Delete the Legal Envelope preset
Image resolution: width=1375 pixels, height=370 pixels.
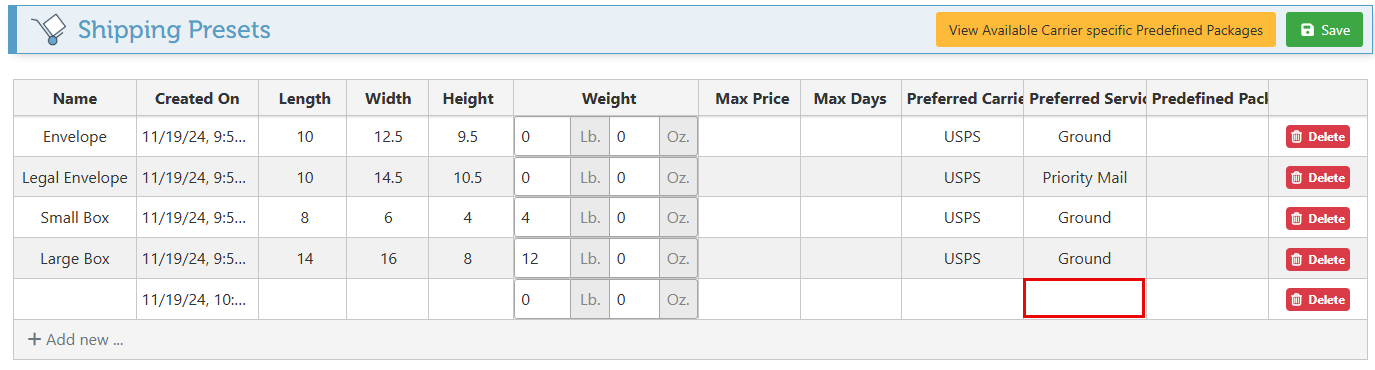1318,178
